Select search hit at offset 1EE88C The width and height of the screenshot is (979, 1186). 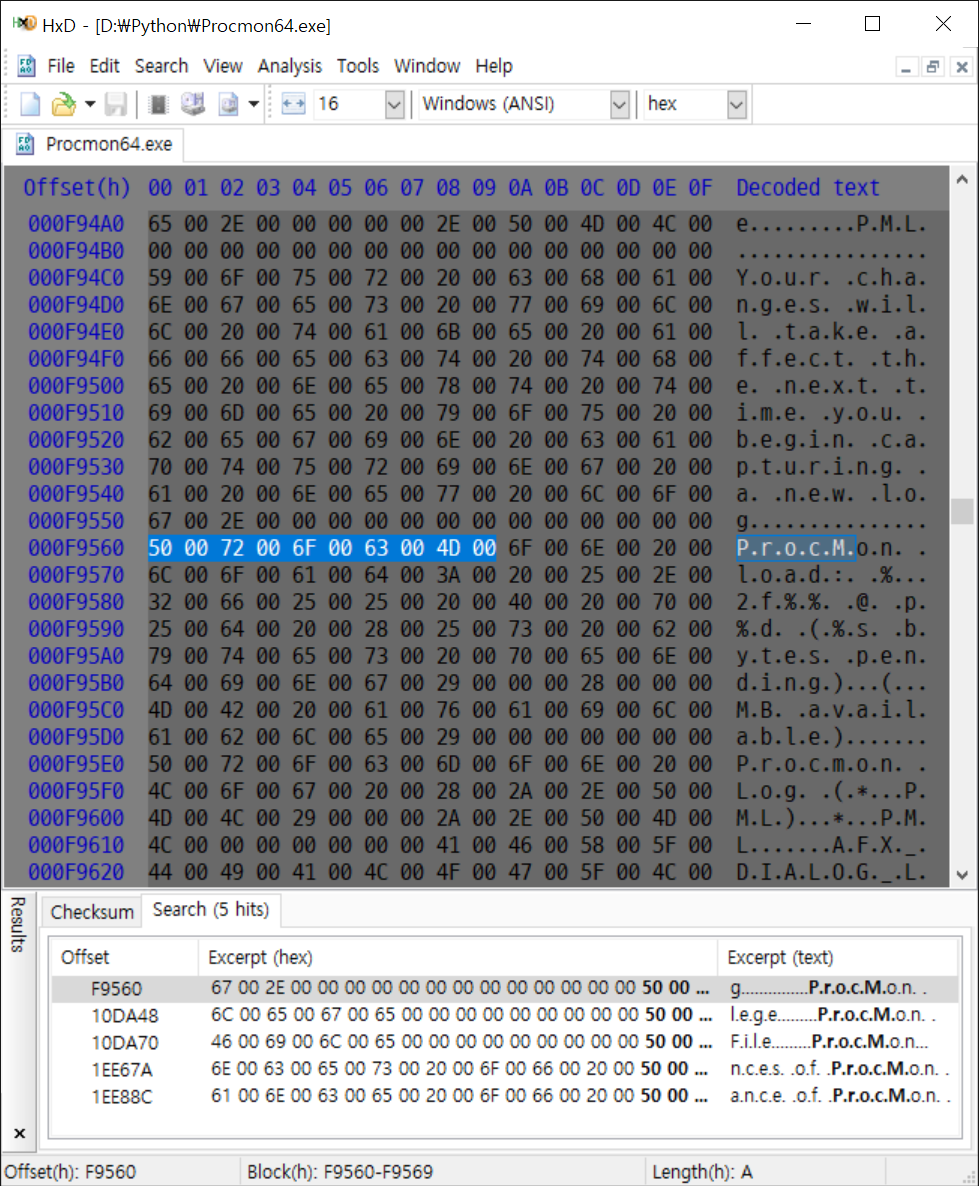pos(505,1096)
